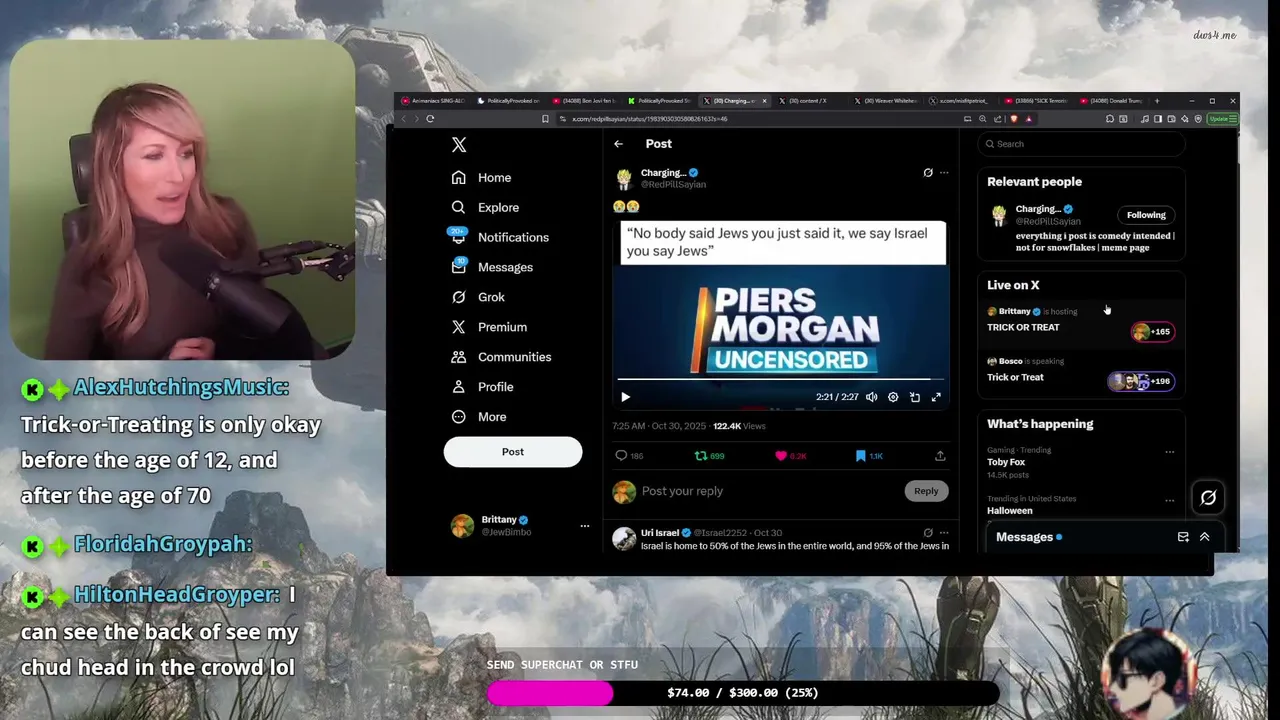Open Home in X sidebar
The image size is (1280, 720).
[481, 177]
